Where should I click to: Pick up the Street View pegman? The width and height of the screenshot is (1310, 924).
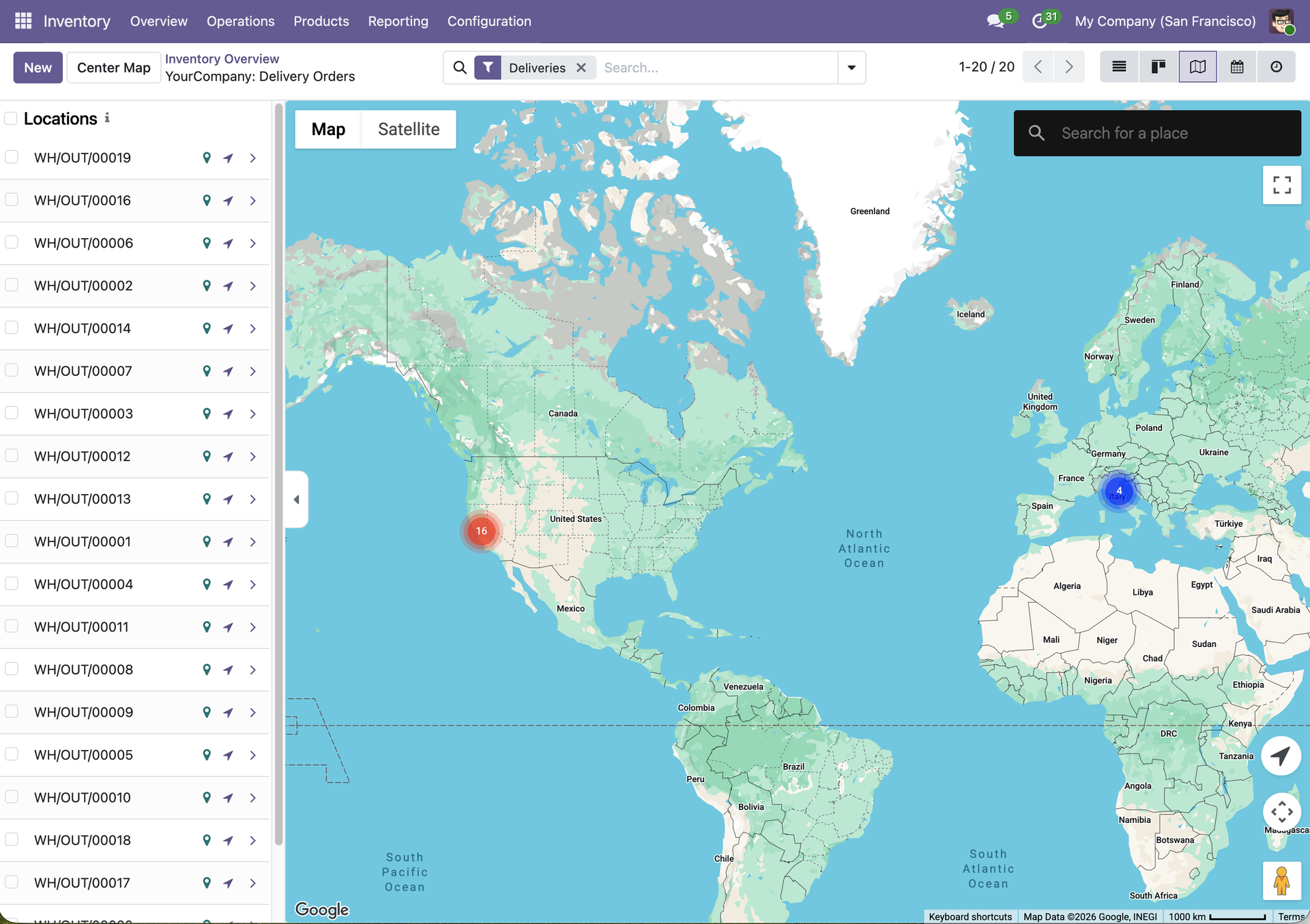1282,880
